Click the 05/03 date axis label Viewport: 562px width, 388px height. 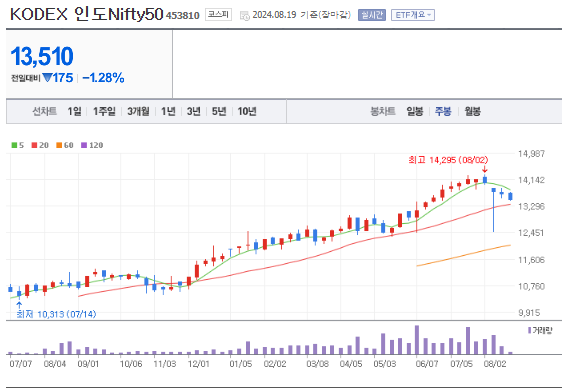(x=385, y=364)
